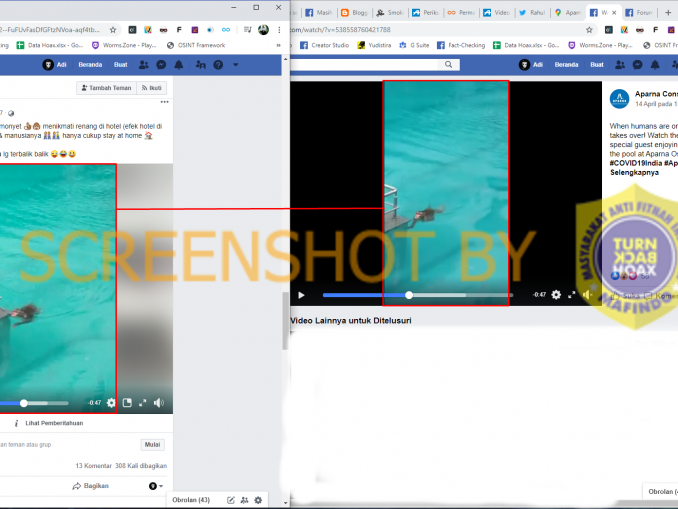
Task: Seek left video progress slider handle
Action: point(24,403)
